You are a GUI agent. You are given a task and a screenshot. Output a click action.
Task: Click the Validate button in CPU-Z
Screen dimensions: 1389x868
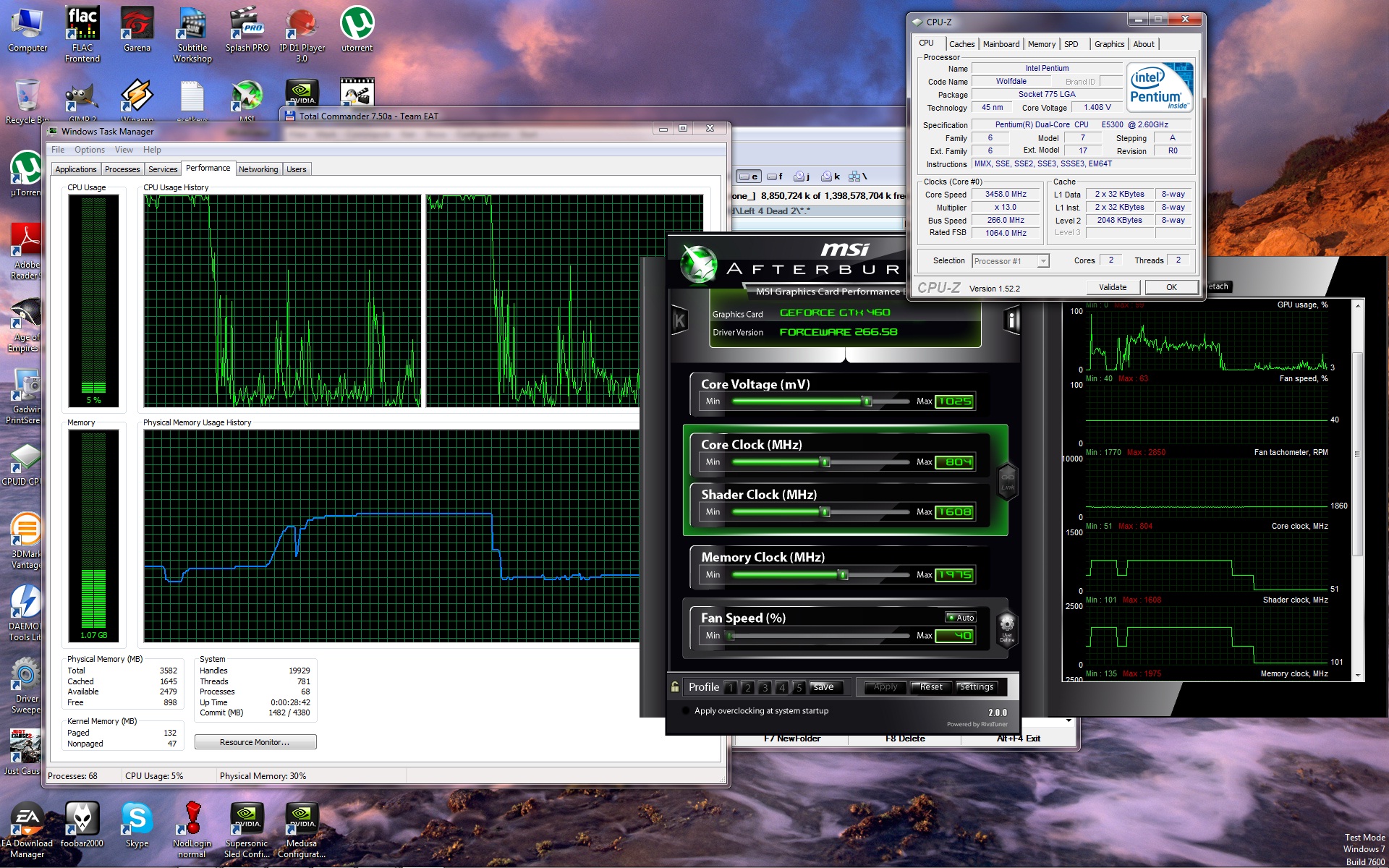1113,287
